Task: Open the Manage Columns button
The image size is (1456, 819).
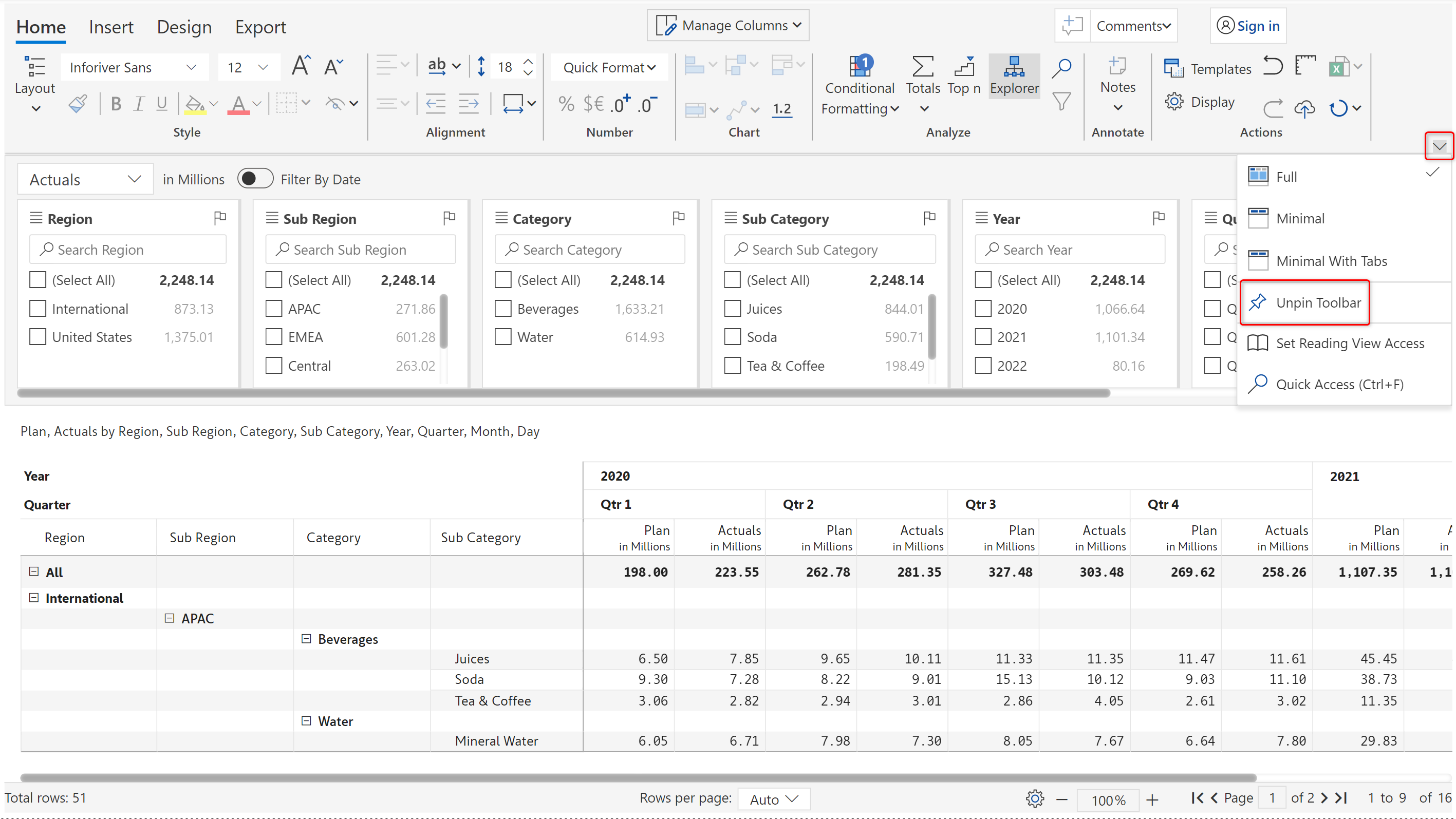Action: (x=728, y=26)
